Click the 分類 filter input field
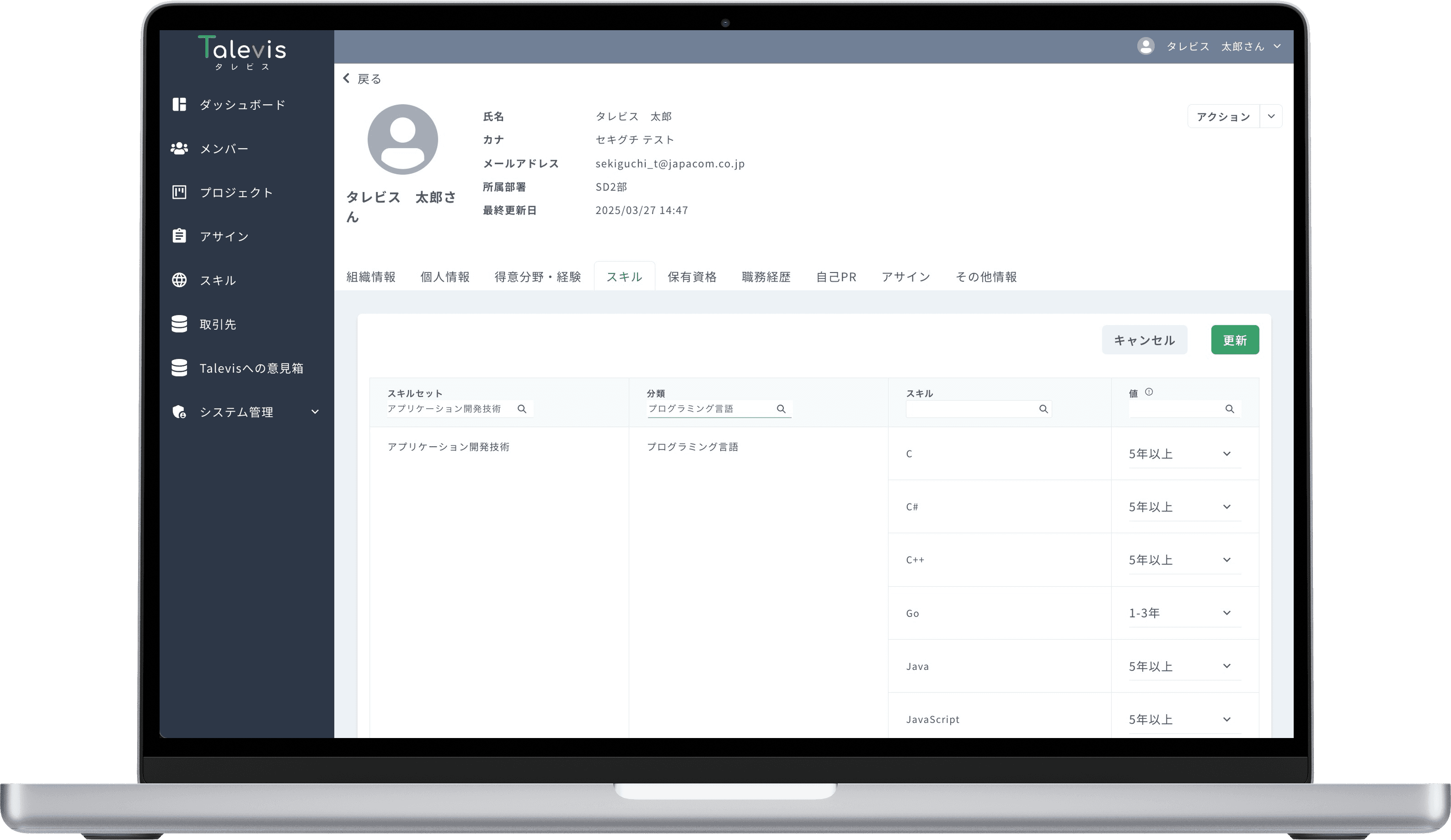Image resolution: width=1451 pixels, height=840 pixels. [x=719, y=409]
